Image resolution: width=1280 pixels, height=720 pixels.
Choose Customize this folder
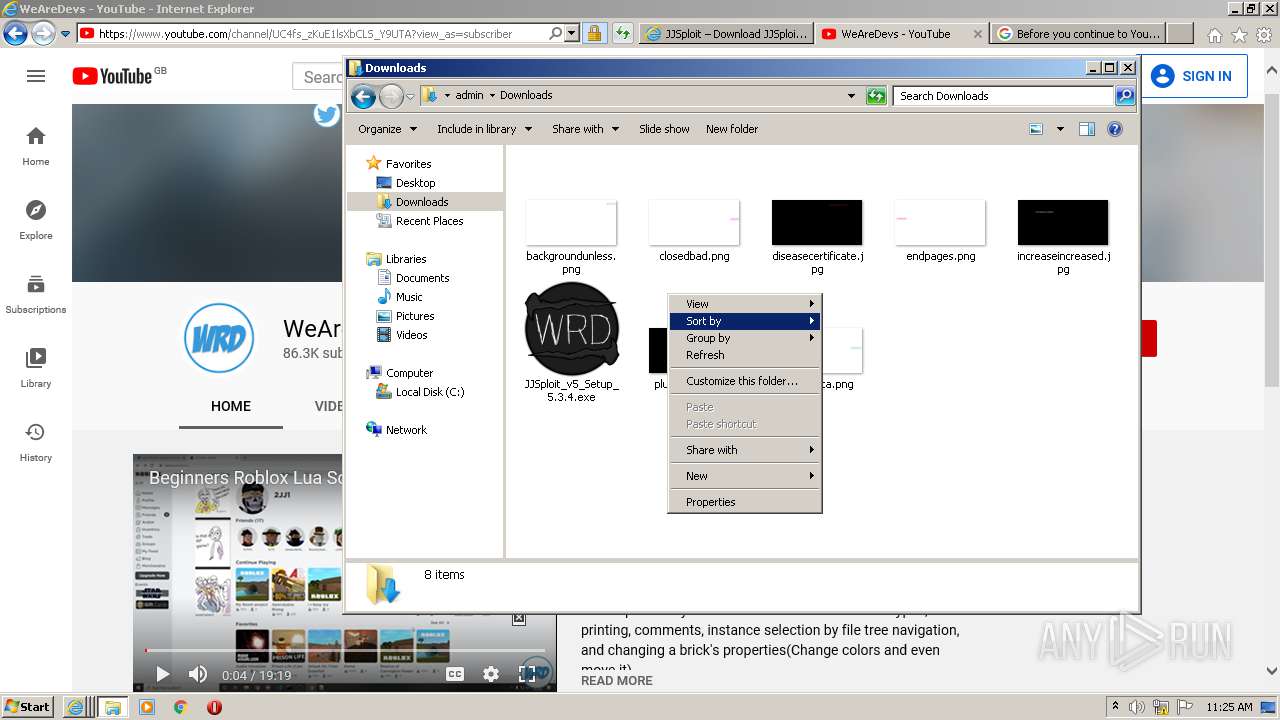(x=745, y=381)
